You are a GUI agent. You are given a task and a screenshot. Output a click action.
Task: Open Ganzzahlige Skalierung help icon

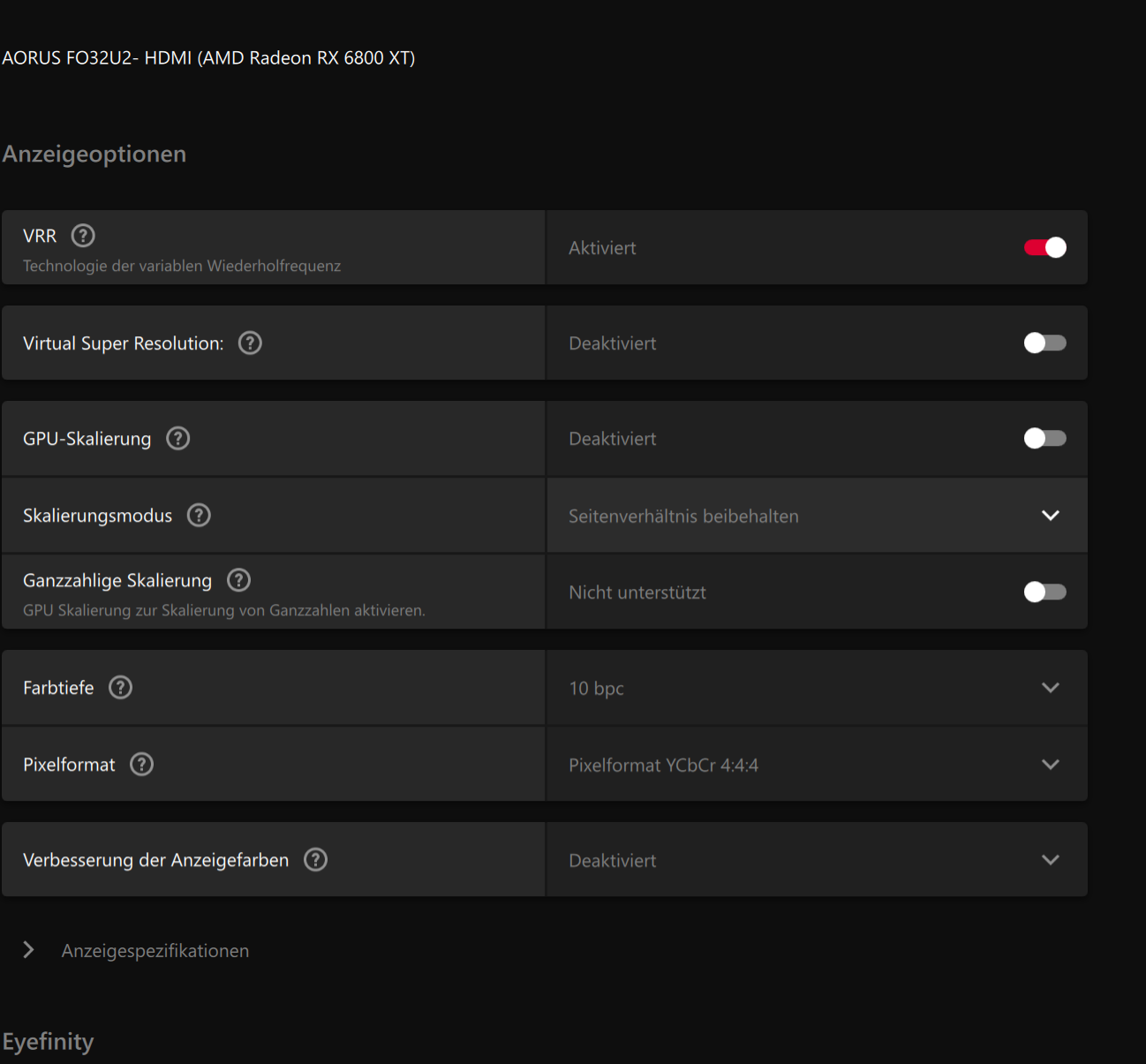[x=239, y=580]
